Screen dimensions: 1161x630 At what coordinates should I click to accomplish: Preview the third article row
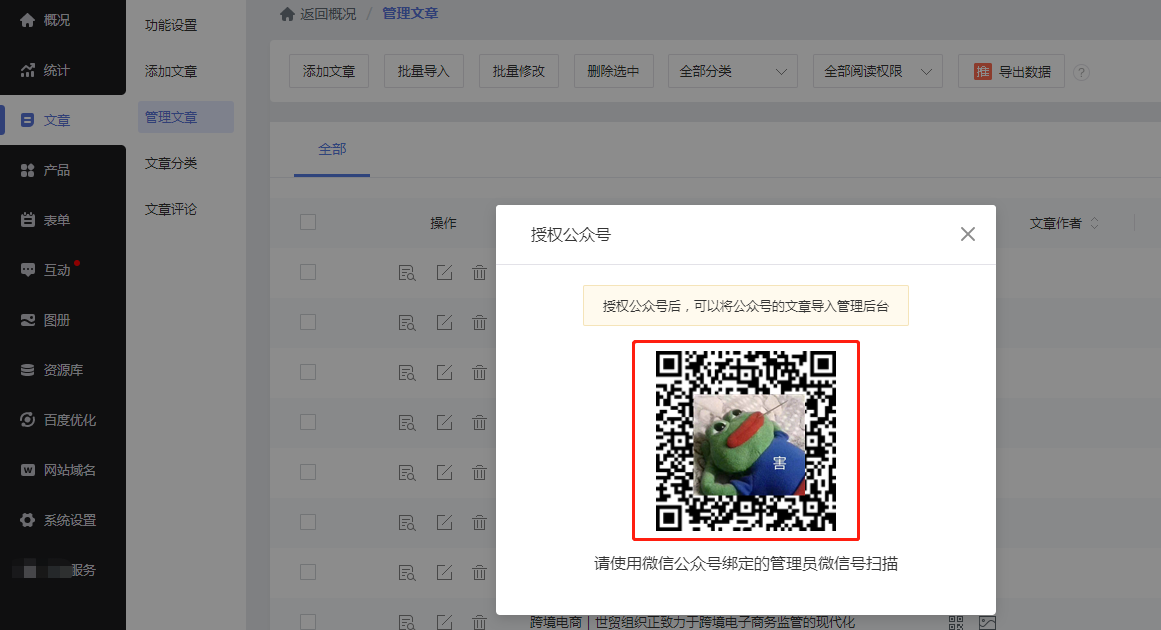(x=406, y=372)
